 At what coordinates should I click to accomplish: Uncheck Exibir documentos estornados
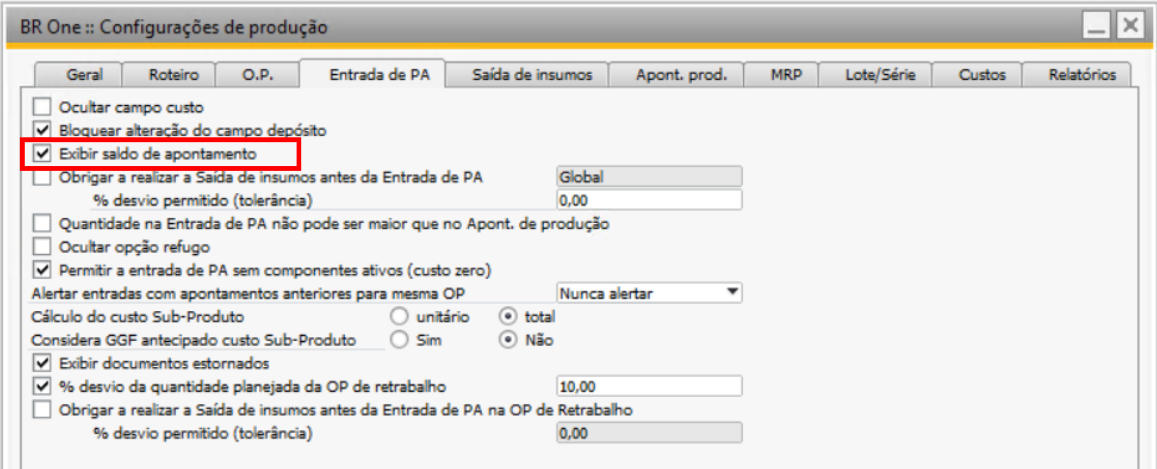point(42,362)
